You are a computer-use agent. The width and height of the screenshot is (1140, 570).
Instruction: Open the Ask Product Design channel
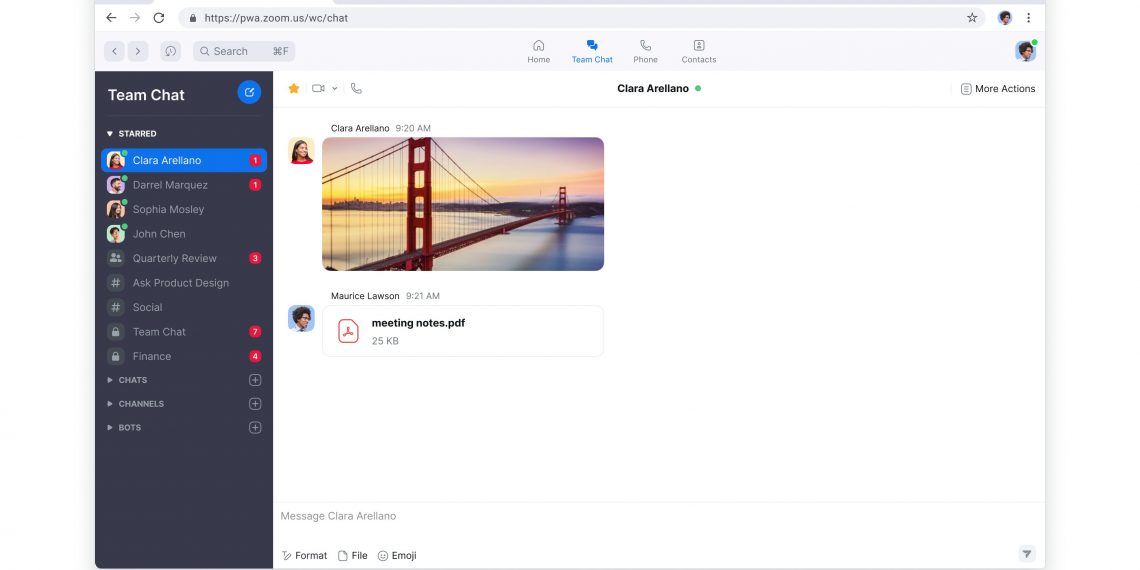coord(184,283)
